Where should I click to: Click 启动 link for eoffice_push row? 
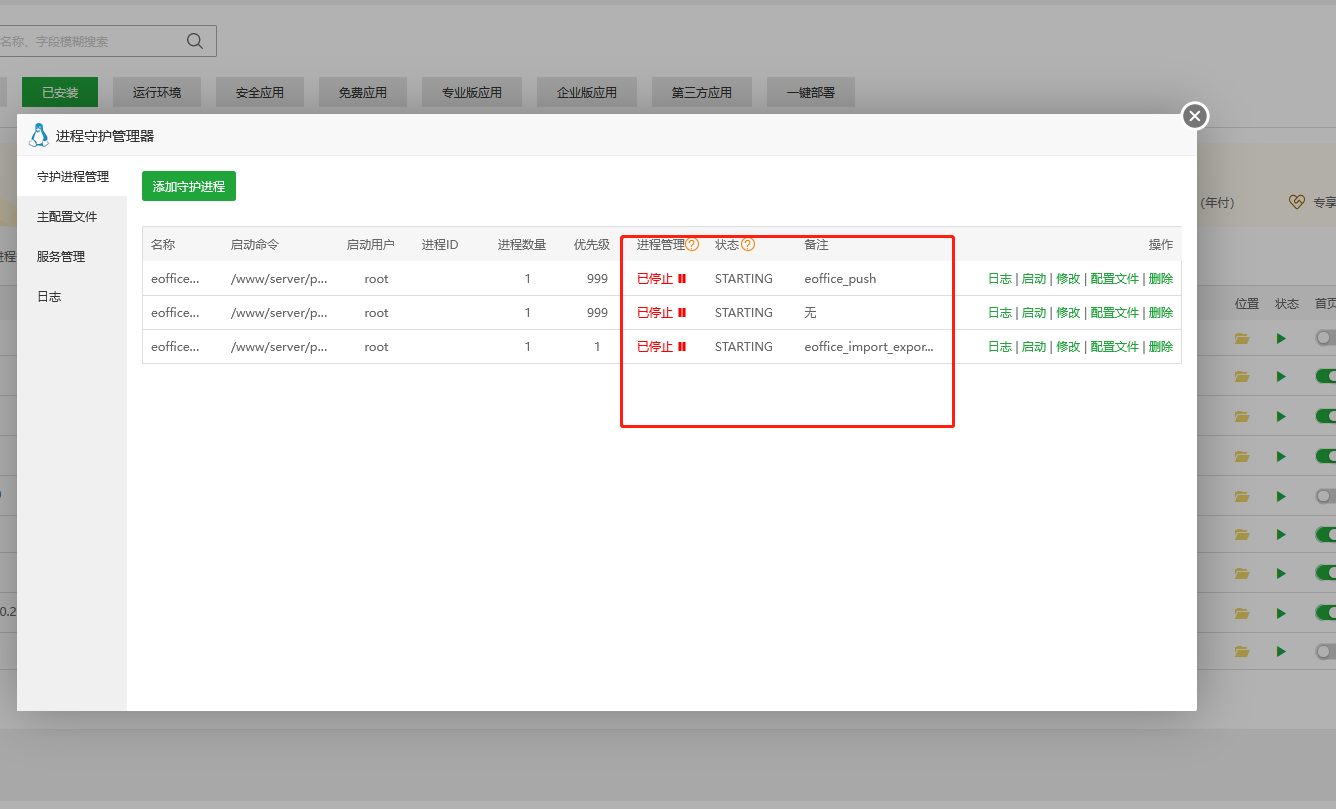click(1033, 279)
